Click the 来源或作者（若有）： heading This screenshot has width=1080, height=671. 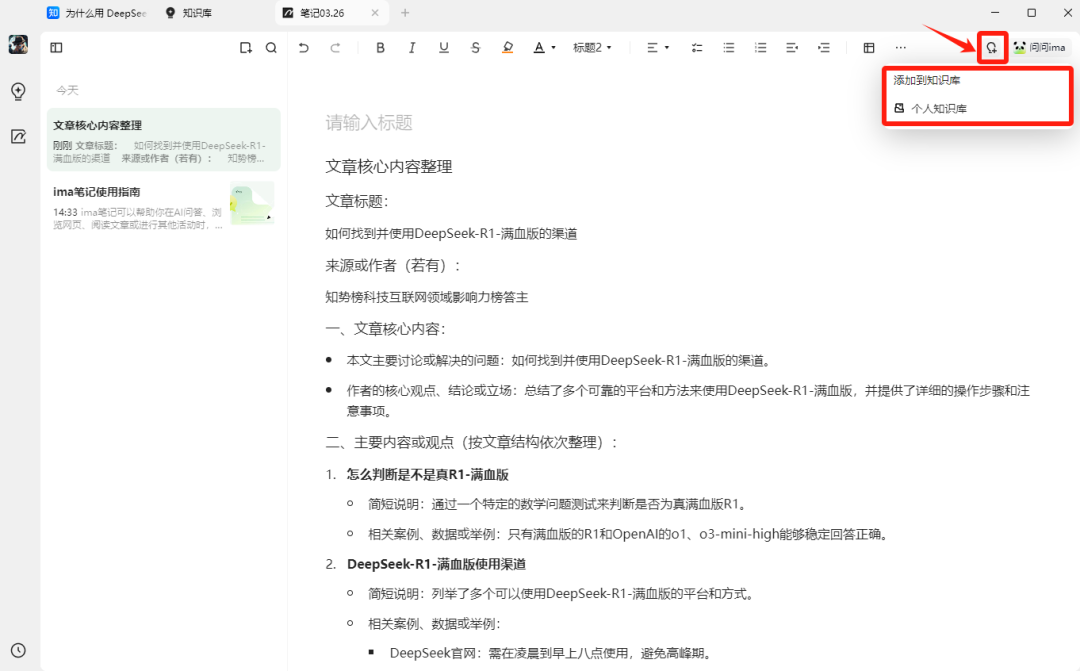click(393, 265)
